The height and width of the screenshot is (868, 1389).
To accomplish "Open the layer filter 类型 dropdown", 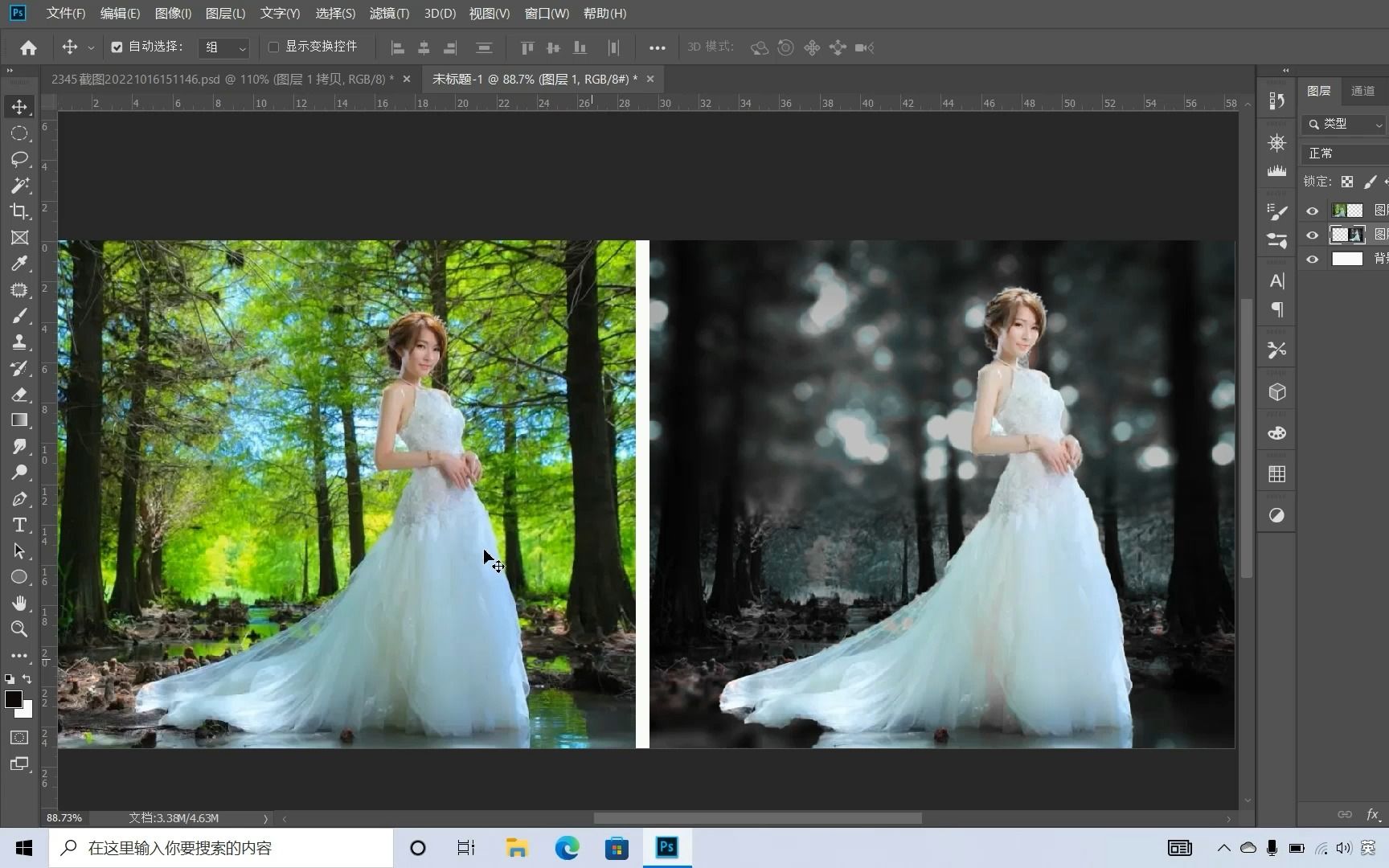I will click(x=1344, y=125).
